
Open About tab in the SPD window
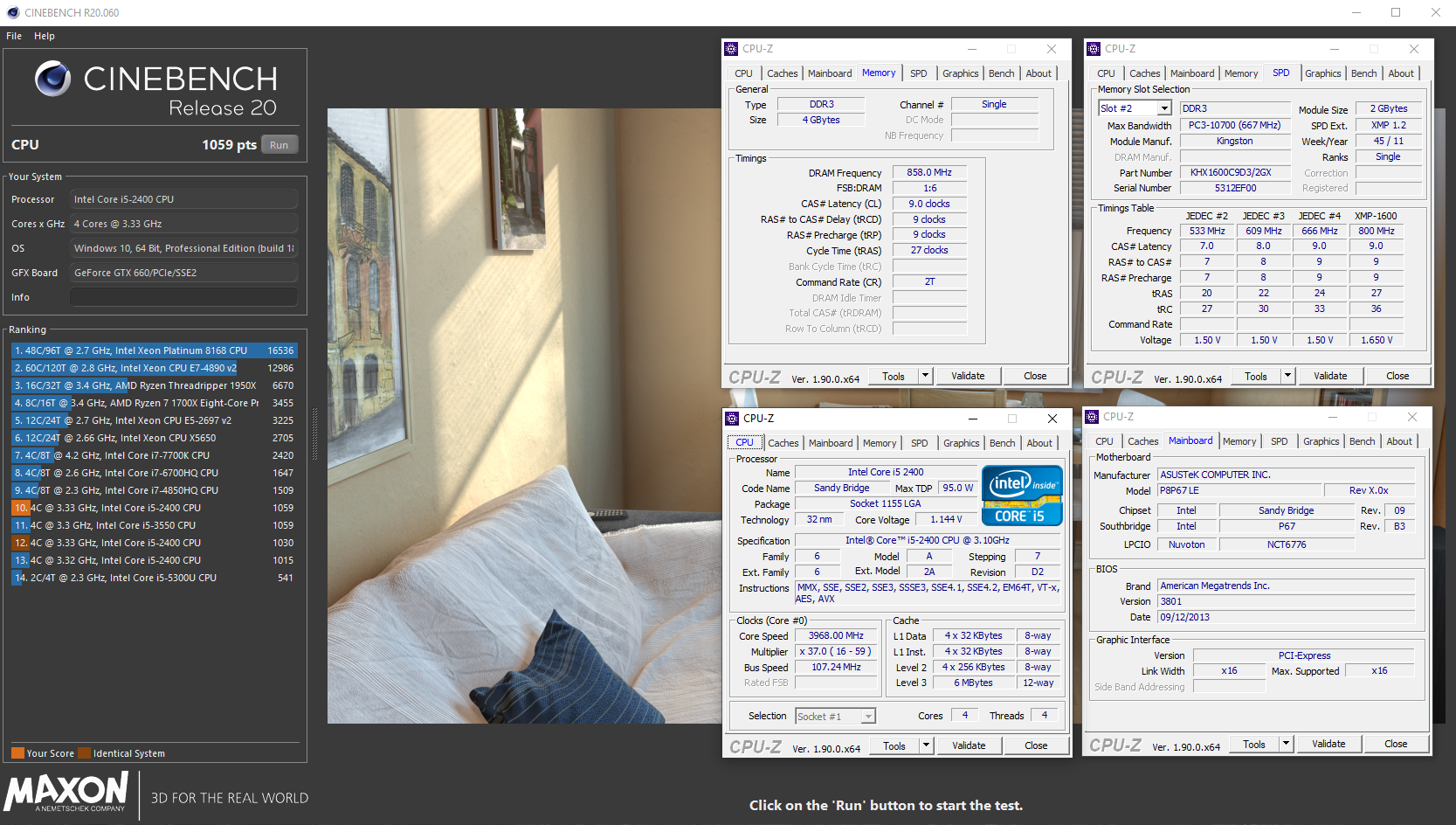[1400, 73]
